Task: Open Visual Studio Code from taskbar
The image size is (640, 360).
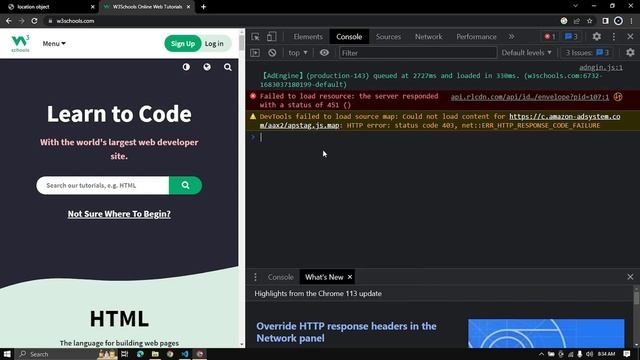Action: (x=184, y=354)
